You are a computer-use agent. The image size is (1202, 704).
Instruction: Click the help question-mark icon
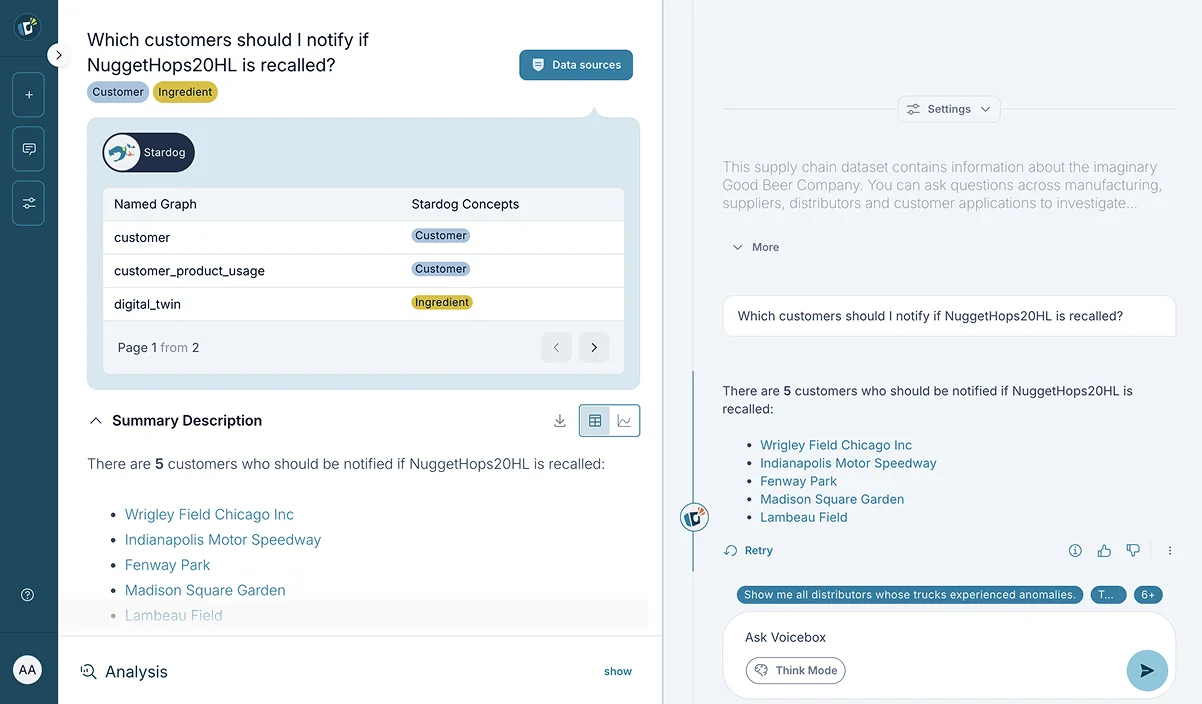pos(28,595)
